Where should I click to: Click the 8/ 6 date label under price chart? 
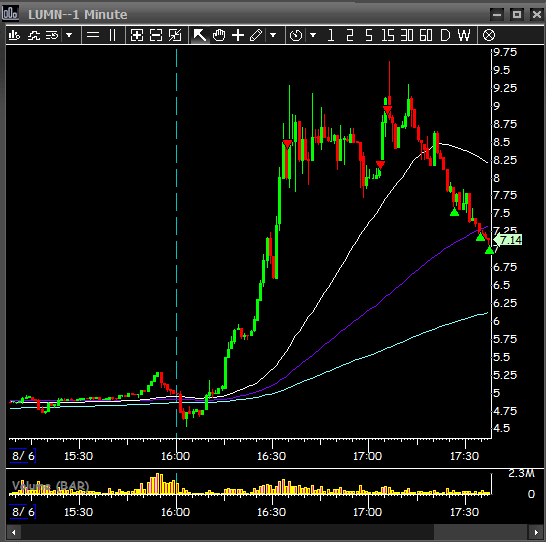click(23, 456)
